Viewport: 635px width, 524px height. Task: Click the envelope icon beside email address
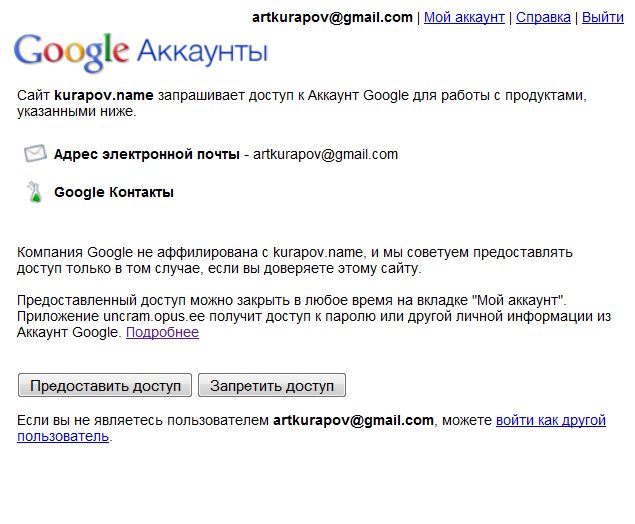pos(35,154)
